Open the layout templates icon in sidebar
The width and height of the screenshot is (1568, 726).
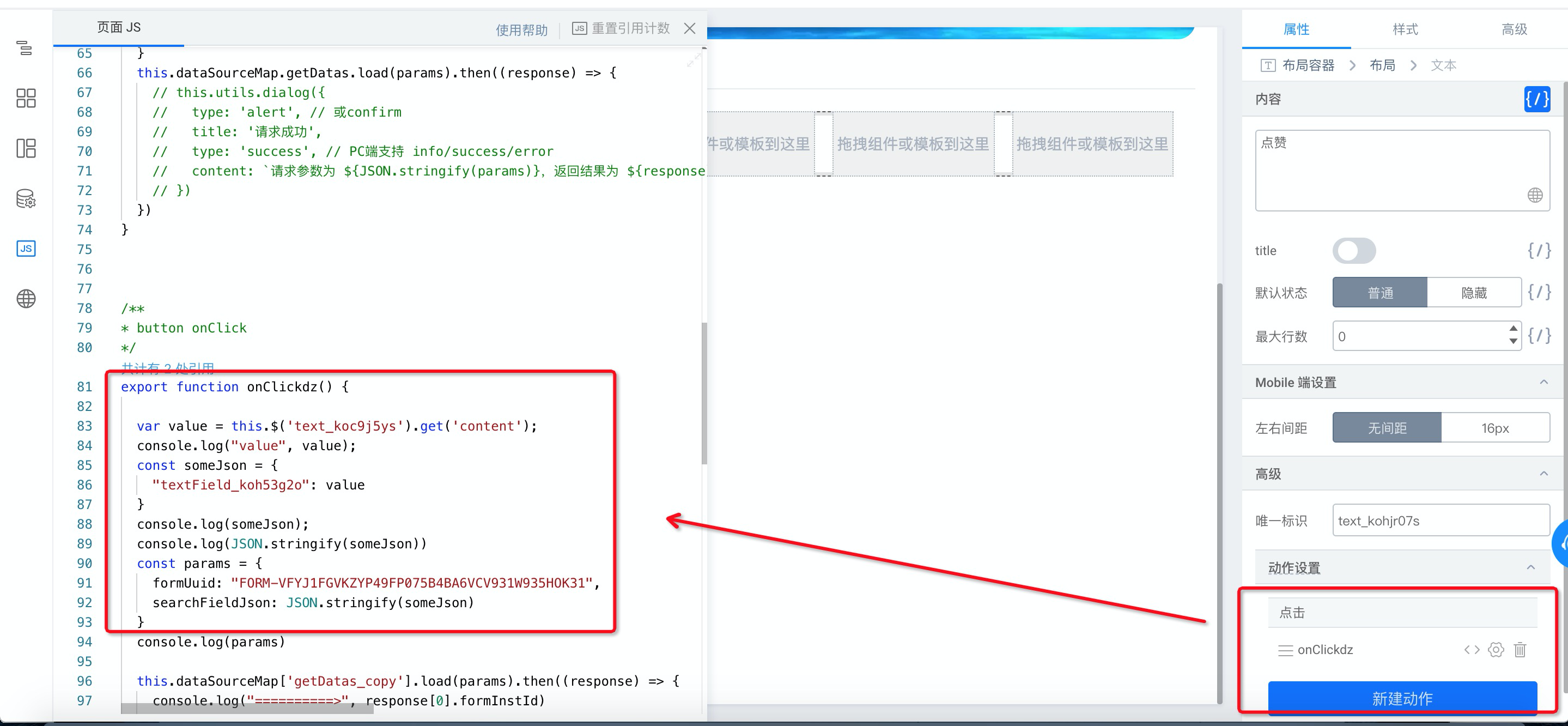click(26, 148)
